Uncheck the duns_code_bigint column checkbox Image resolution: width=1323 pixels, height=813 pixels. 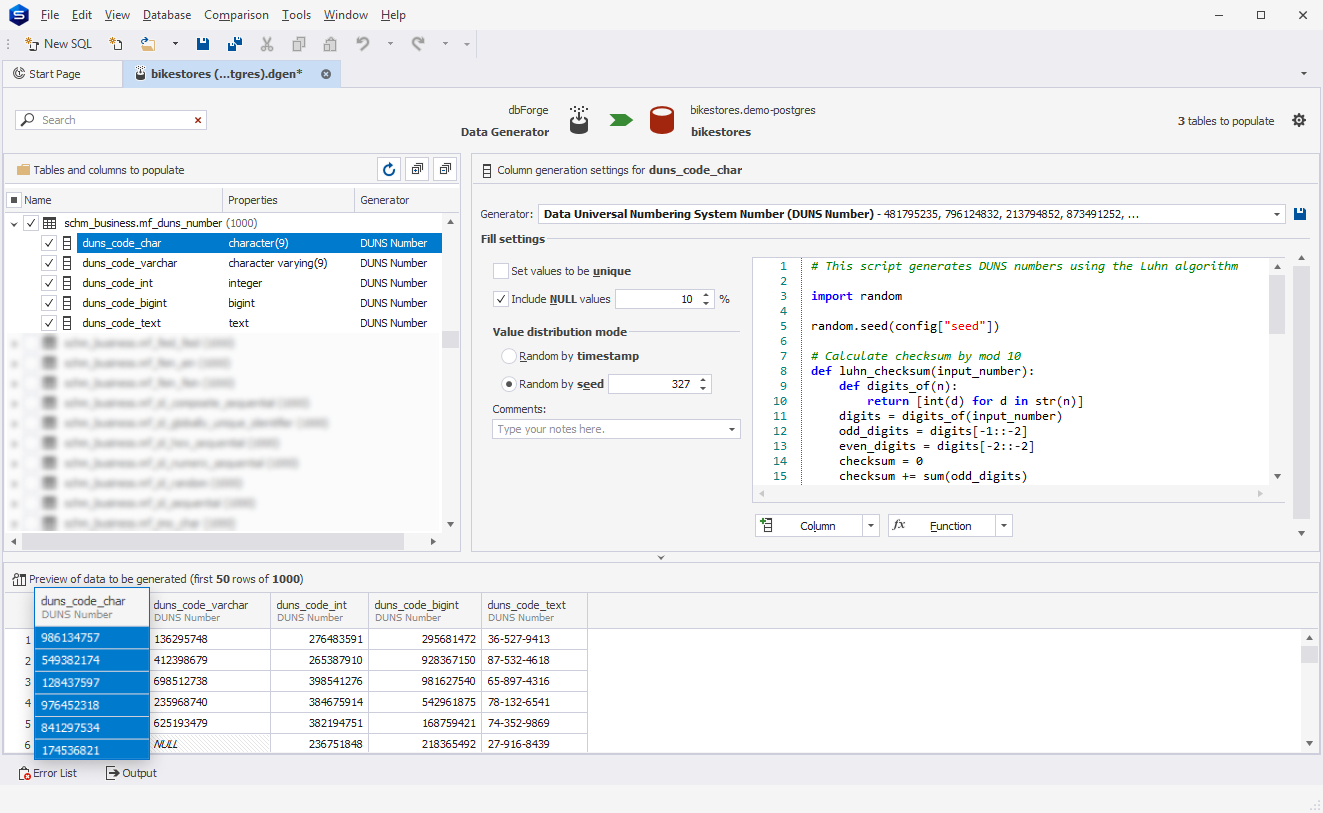tap(49, 303)
